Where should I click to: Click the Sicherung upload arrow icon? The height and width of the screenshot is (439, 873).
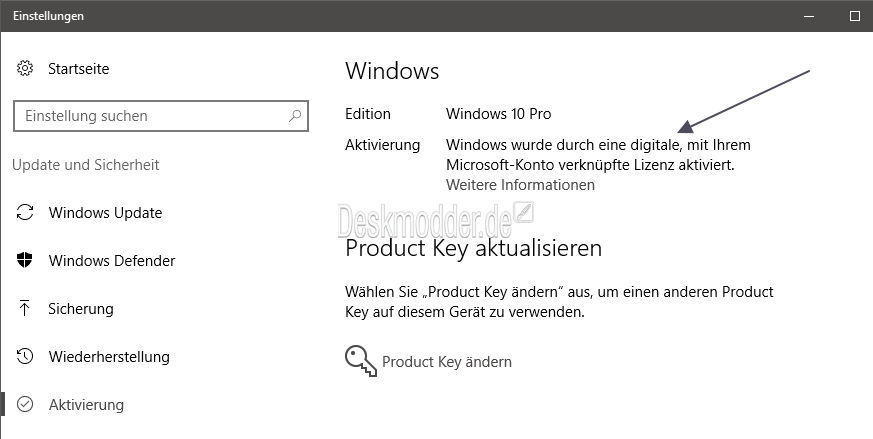click(24, 308)
